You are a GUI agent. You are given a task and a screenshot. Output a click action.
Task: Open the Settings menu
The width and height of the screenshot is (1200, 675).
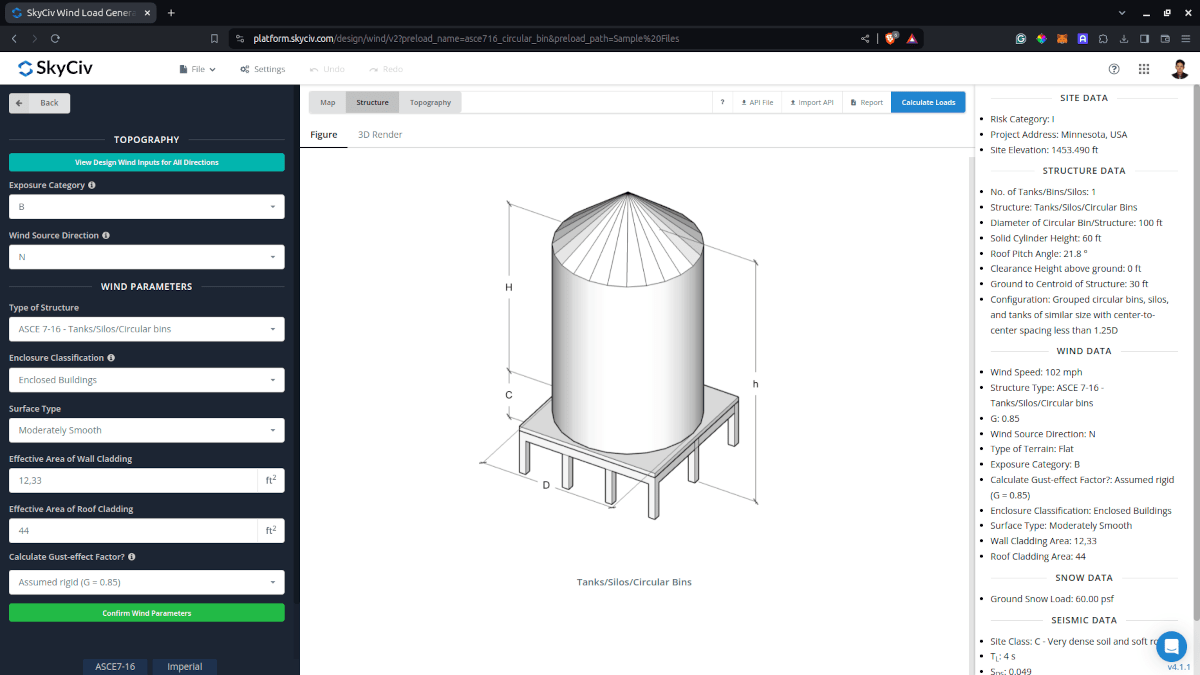263,69
